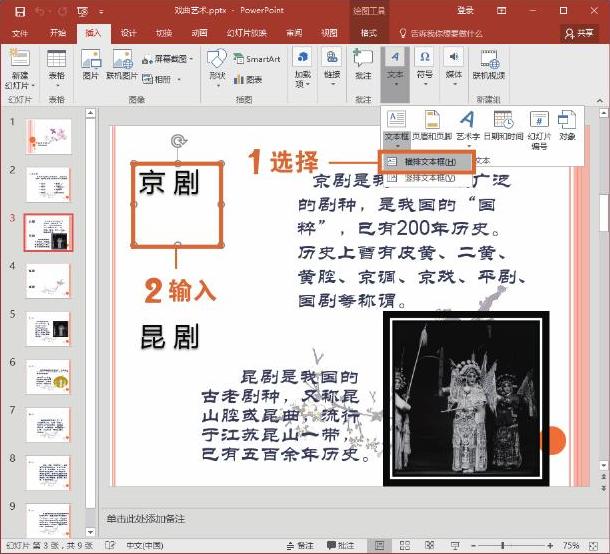Select slide 7 thumbnail
Screen dimensions: 610x554
click(49, 424)
